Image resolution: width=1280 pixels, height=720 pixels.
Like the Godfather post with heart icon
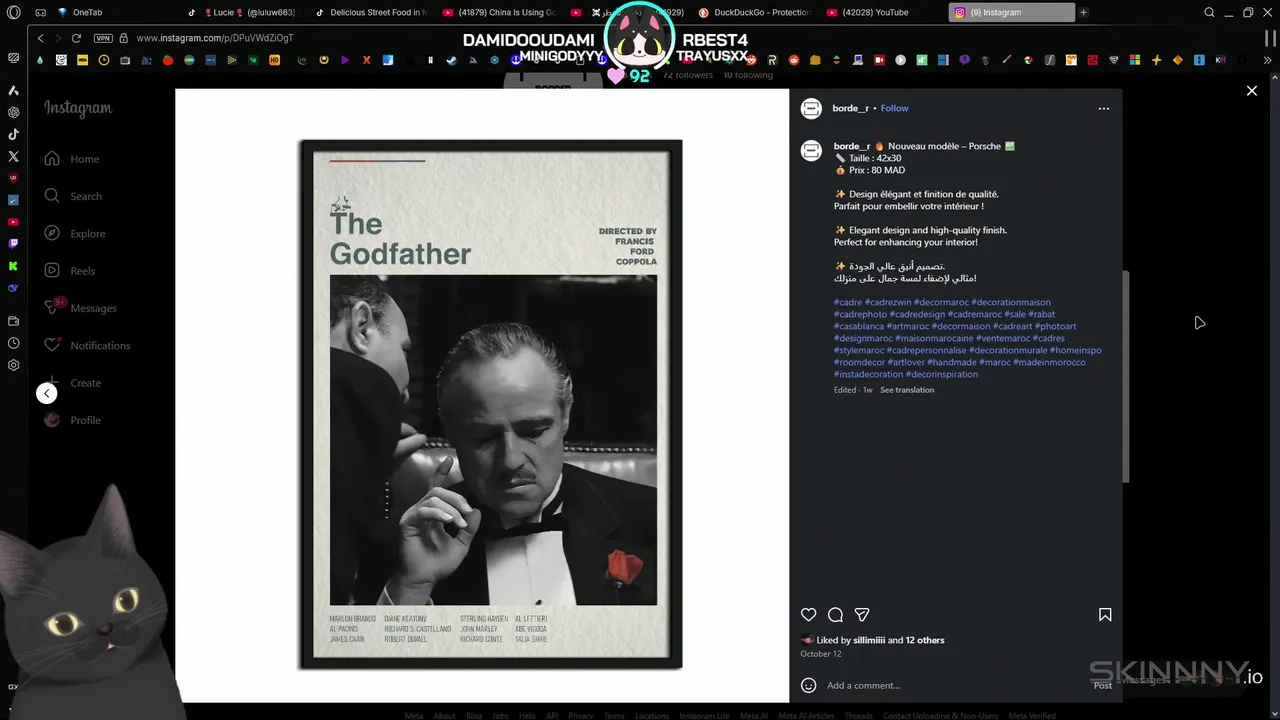click(x=808, y=615)
